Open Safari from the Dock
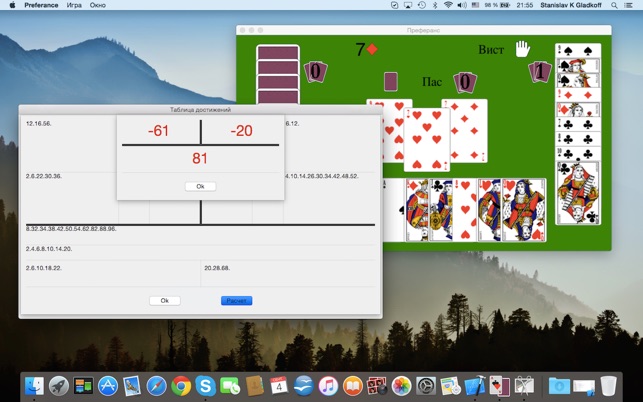The image size is (643, 402). [157, 386]
